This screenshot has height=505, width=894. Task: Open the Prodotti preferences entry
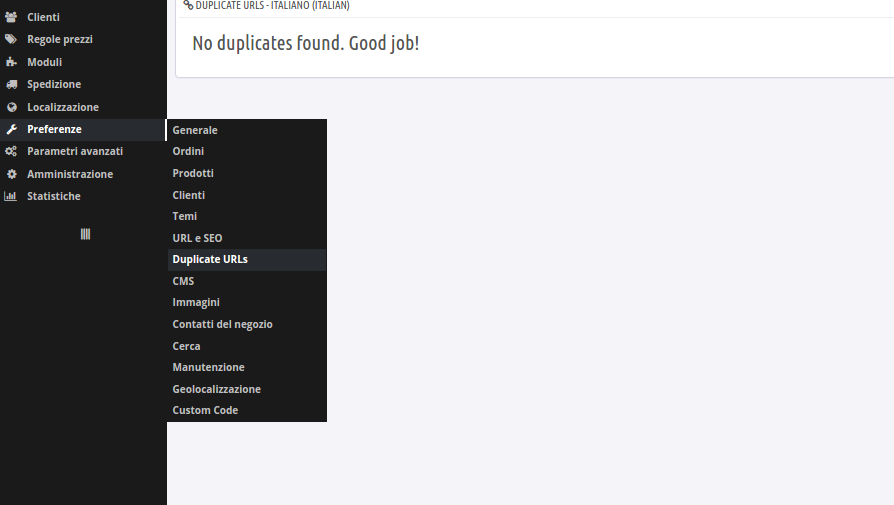(193, 173)
